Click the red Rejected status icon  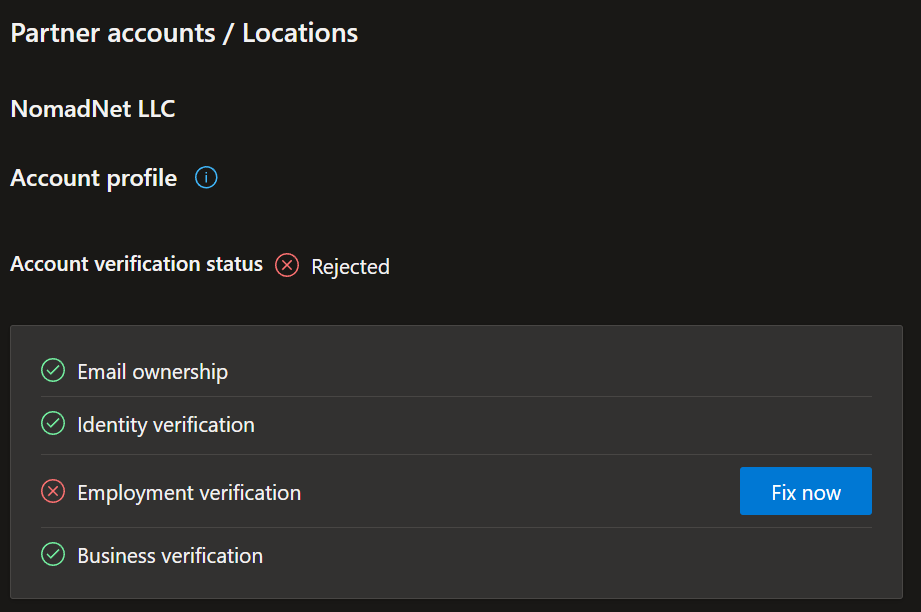[287, 265]
